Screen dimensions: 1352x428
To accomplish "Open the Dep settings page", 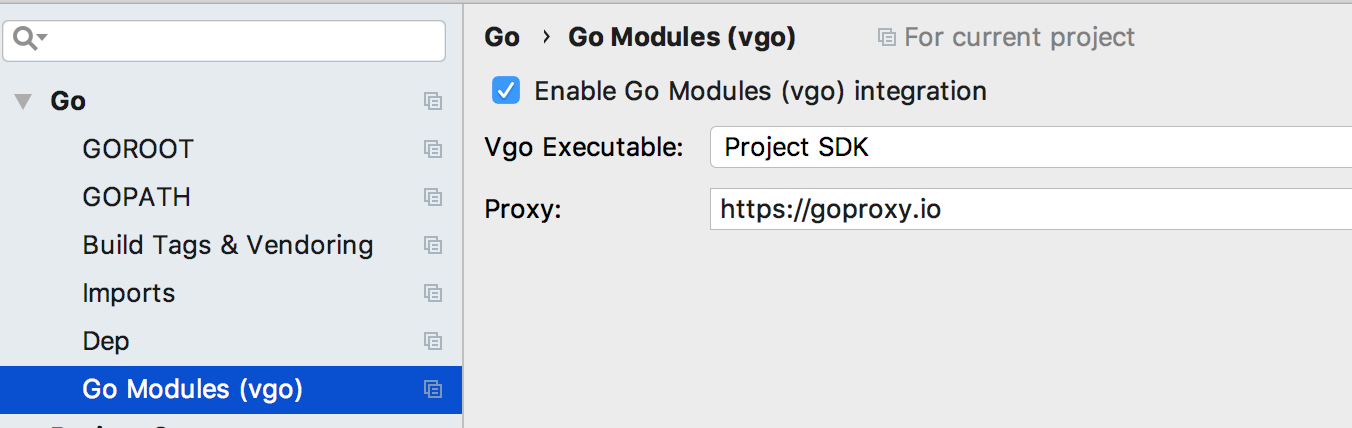I will point(106,341).
